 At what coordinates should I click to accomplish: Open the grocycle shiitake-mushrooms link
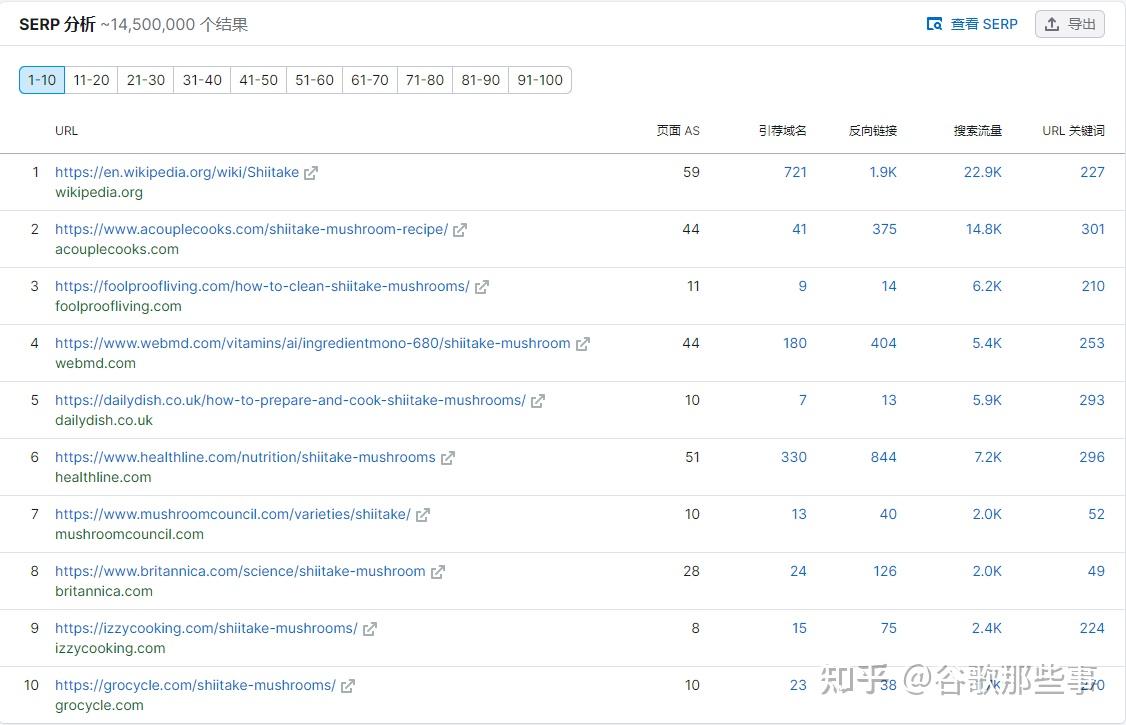[195, 686]
